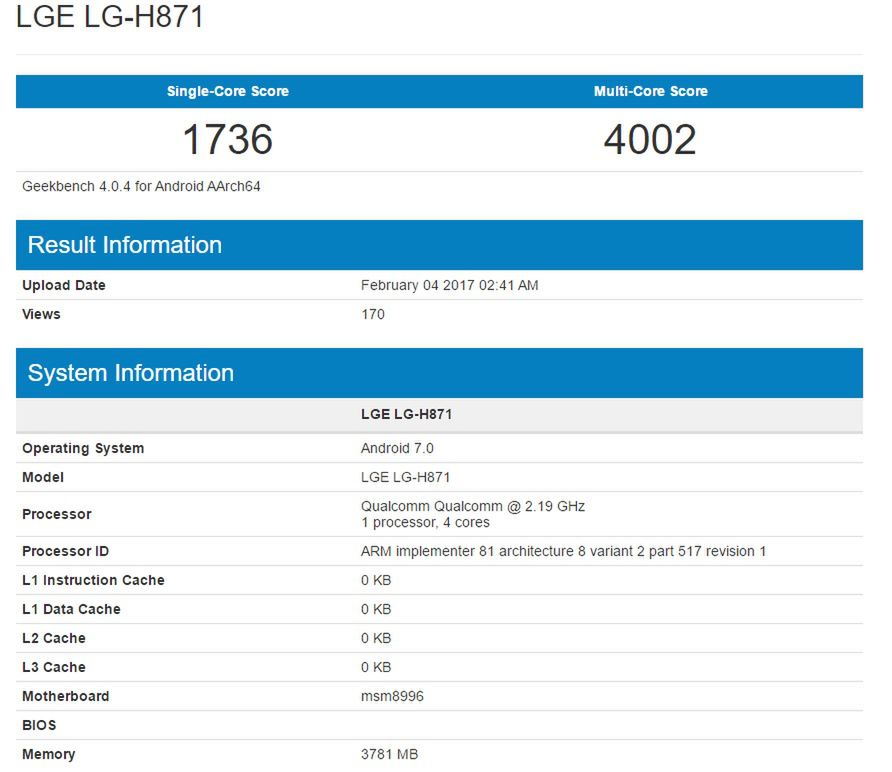Click the Model row LGE LG-H871
This screenshot has width=892, height=772.
coord(407,477)
